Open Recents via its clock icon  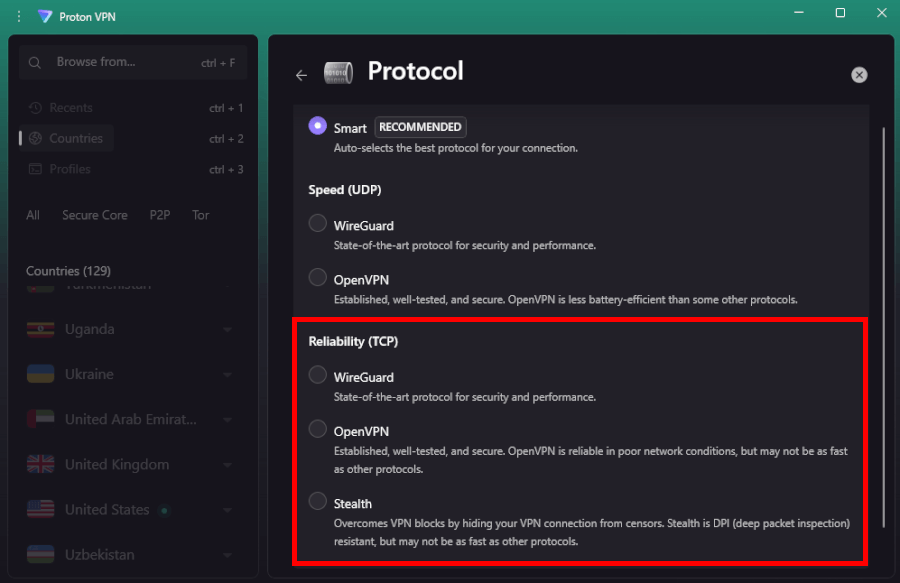pos(35,107)
